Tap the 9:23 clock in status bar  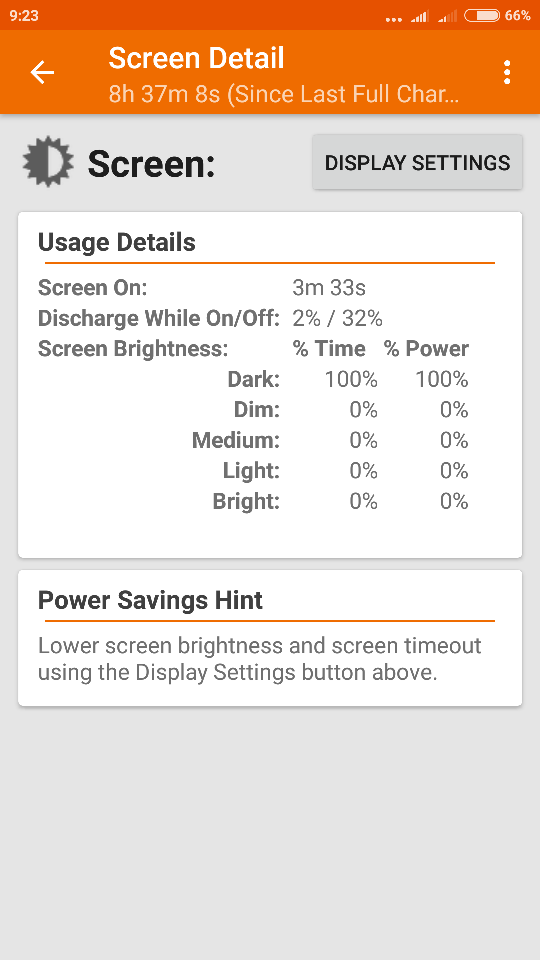coord(24,15)
